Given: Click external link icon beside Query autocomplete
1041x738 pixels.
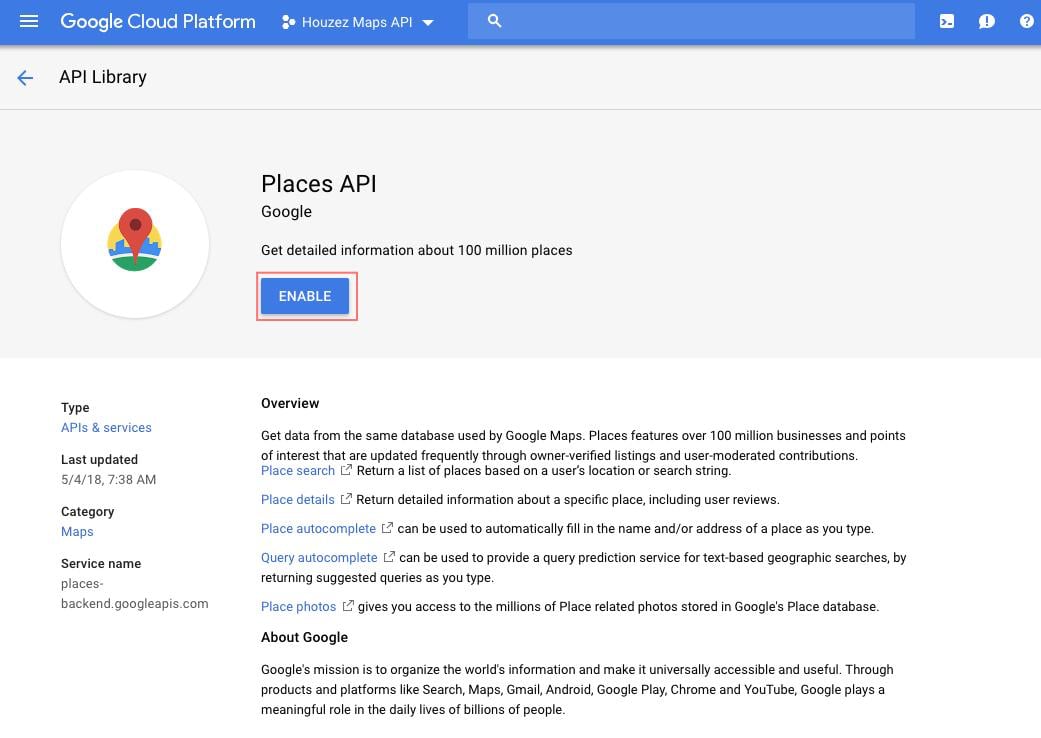Looking at the screenshot, I should (389, 557).
